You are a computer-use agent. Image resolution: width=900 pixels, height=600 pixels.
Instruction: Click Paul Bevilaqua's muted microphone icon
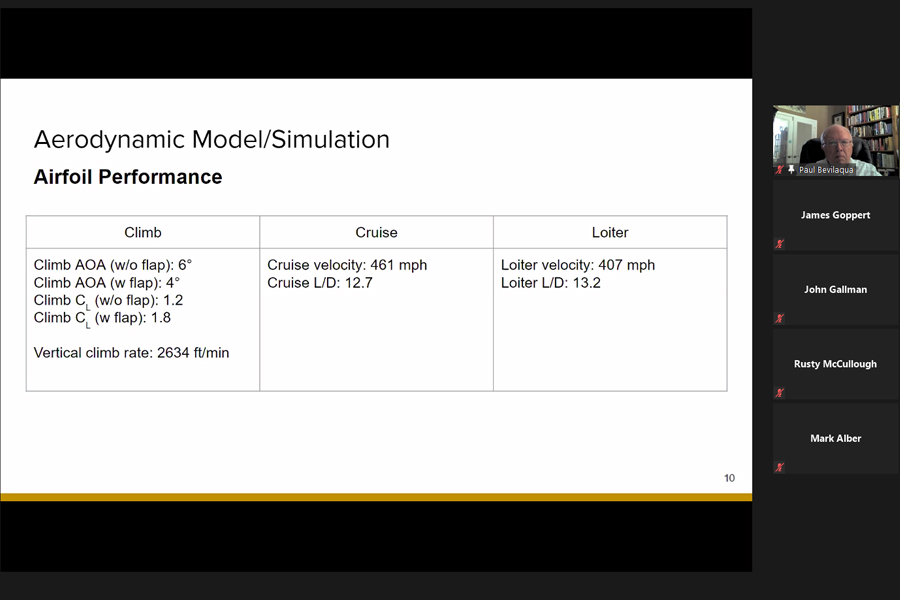(780, 170)
